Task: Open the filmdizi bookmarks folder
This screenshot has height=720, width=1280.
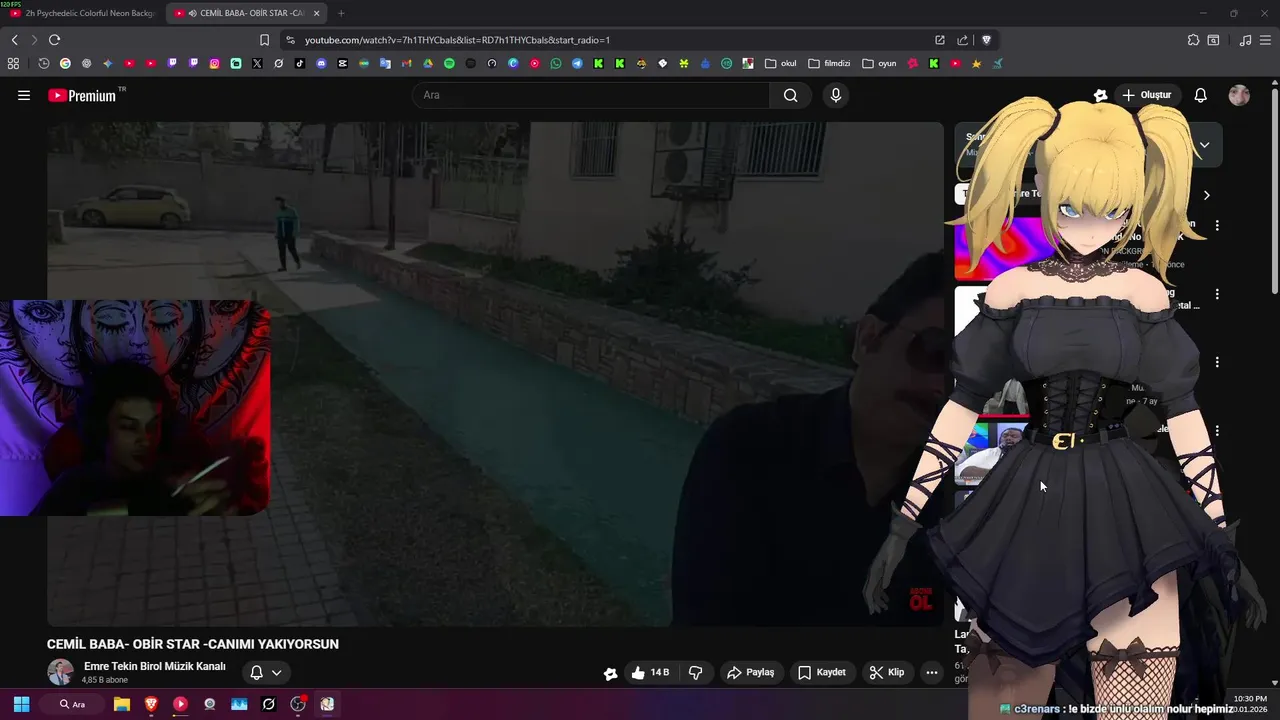Action: click(x=829, y=63)
